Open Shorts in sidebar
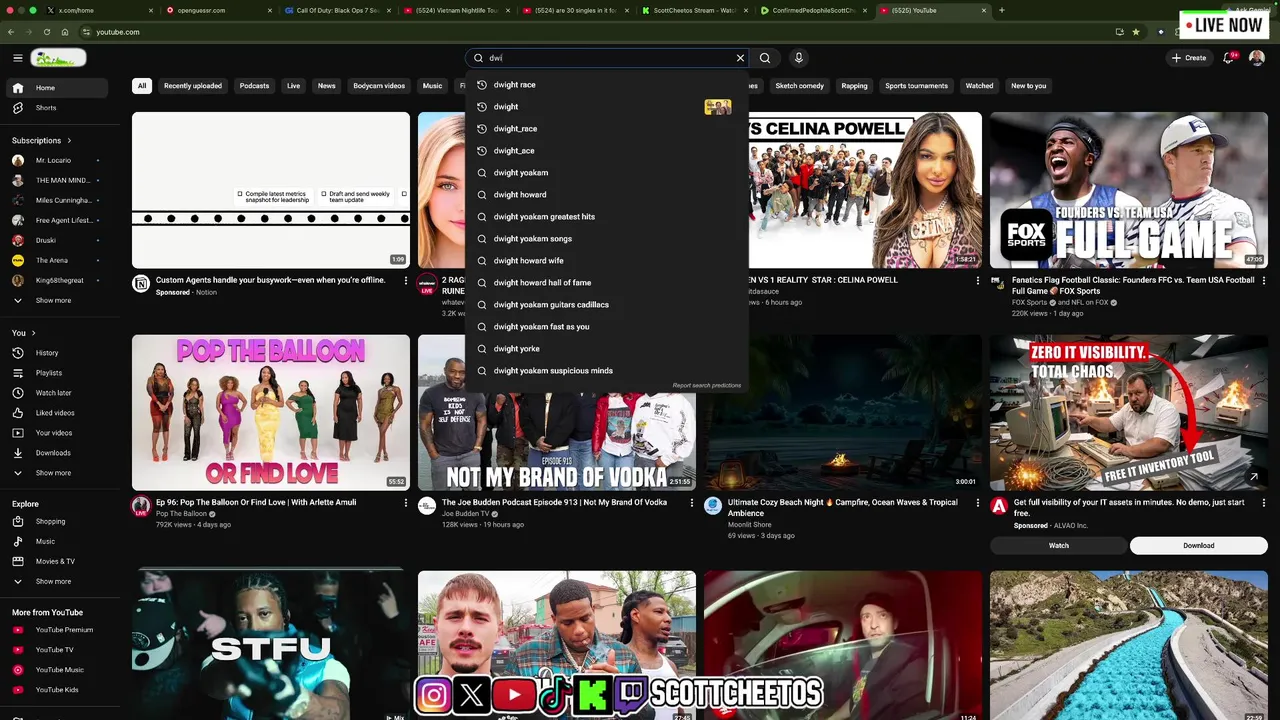This screenshot has height=720, width=1280. [58, 108]
